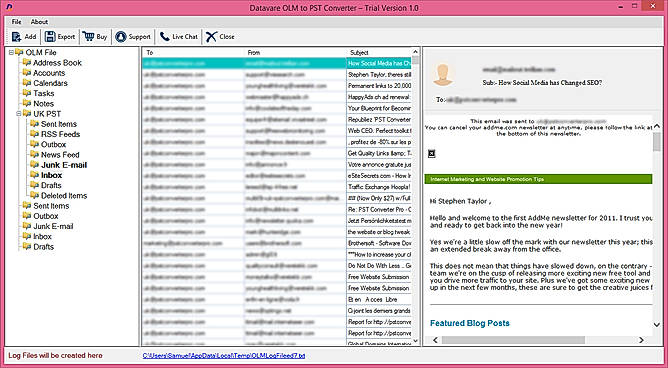Select the bold Inbox folder
Screen dimensions: 668x368
pyautogui.click(x=52, y=175)
